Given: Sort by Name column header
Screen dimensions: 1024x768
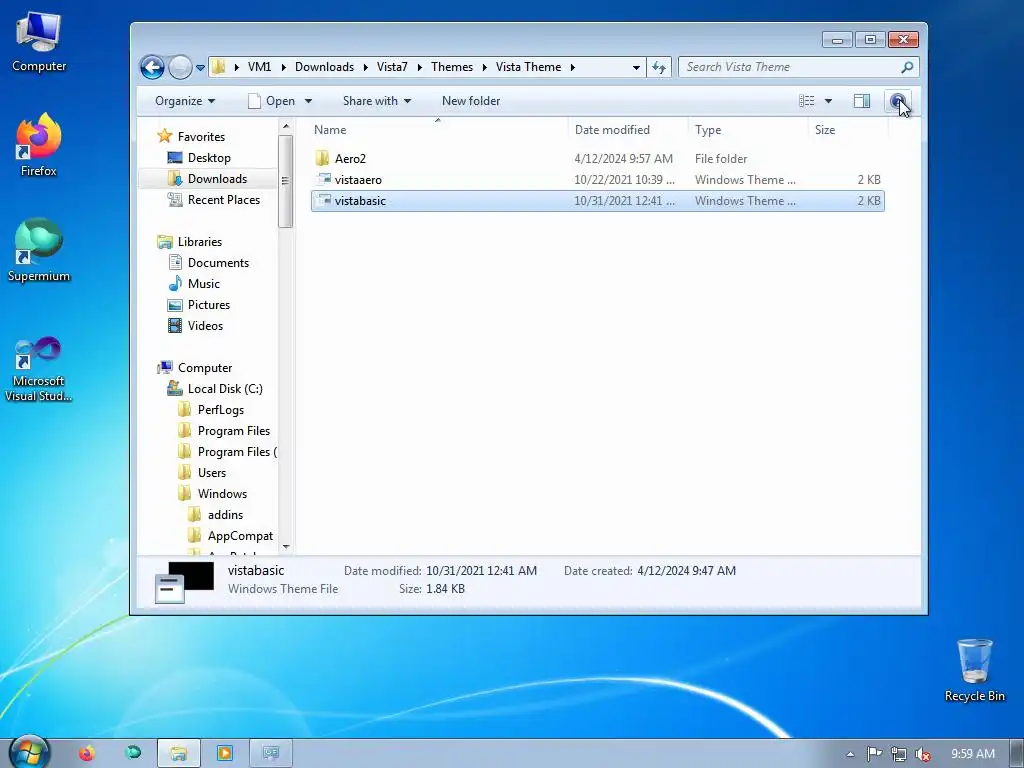Looking at the screenshot, I should point(439,129).
